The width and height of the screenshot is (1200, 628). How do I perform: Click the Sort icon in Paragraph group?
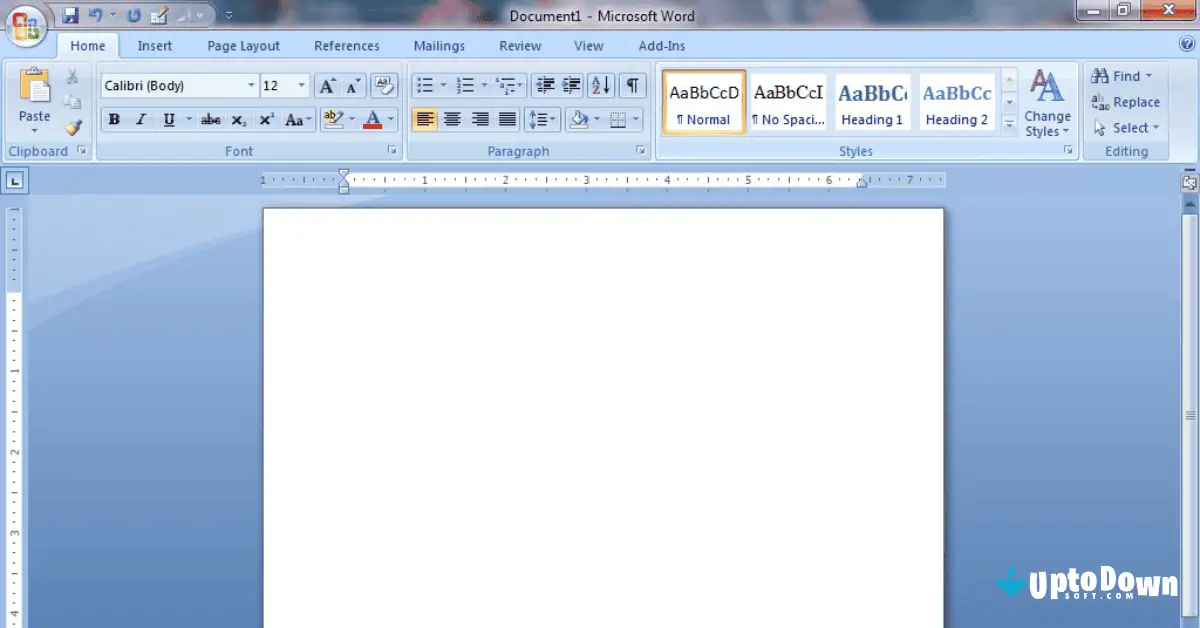coord(600,86)
